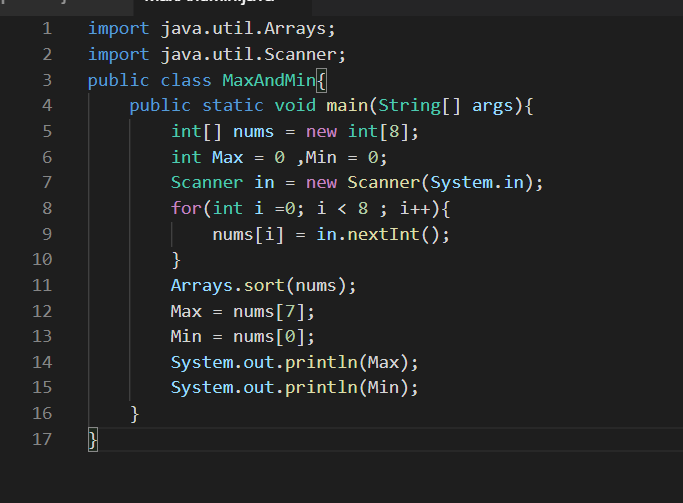Click closing brace of for loop on line 10
Viewport: 683px width, 503px height.
coord(176,260)
